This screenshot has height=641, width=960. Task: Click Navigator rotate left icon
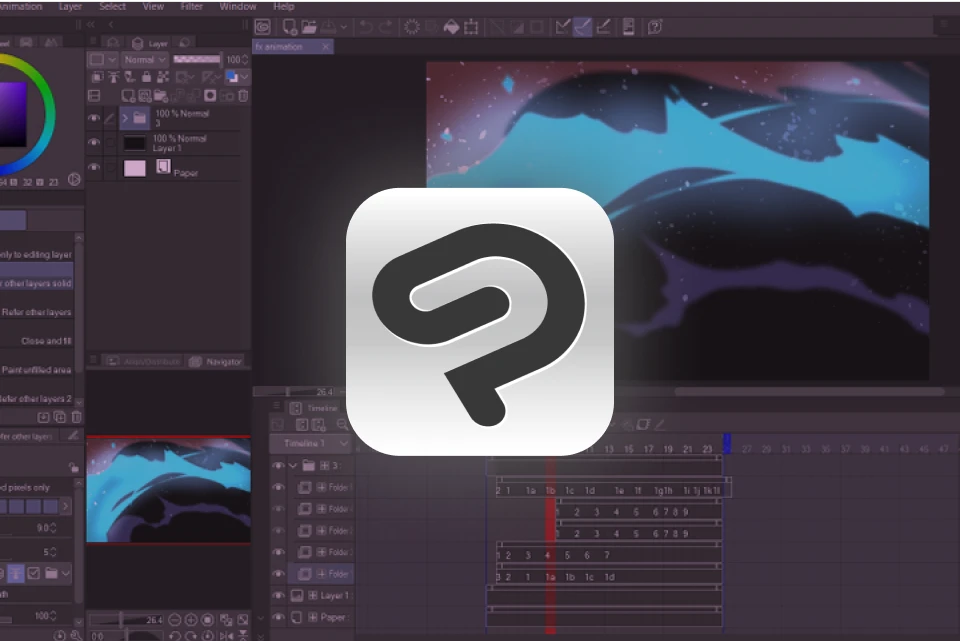(174, 635)
